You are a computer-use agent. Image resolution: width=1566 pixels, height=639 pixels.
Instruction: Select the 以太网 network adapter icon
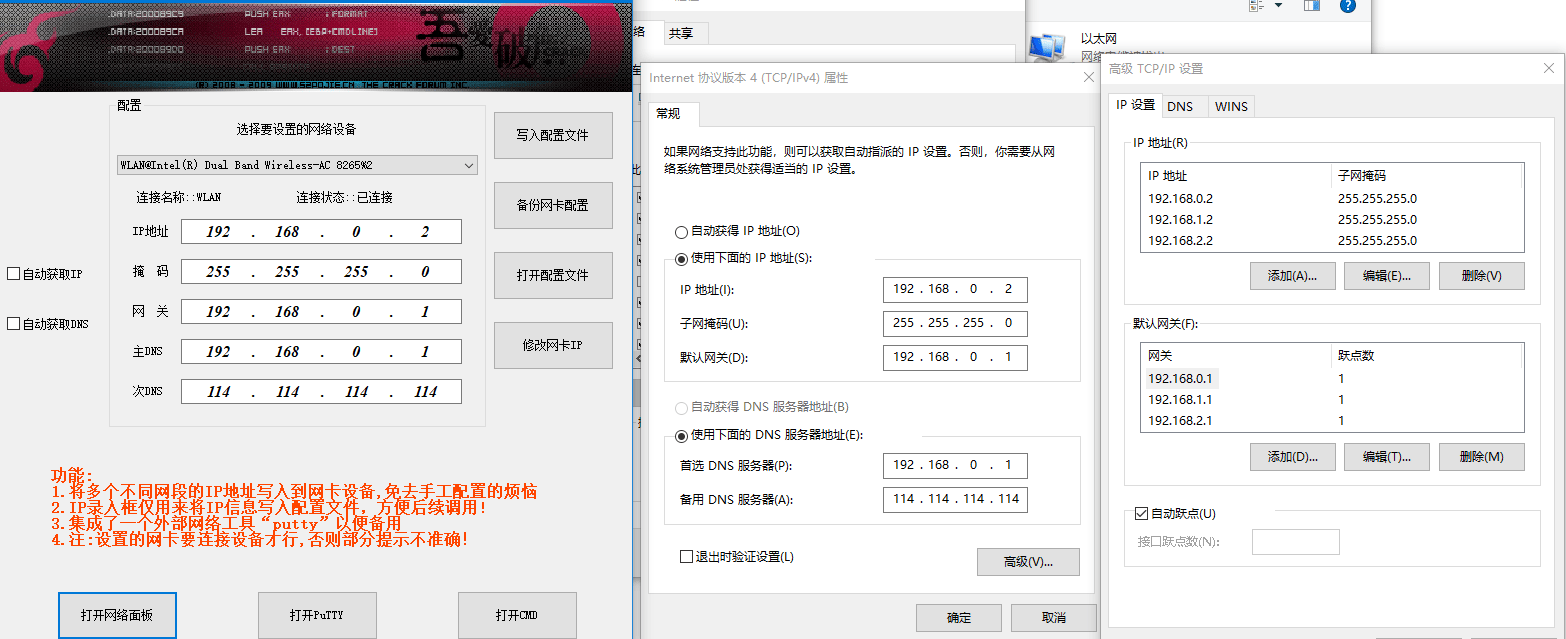coord(1046,46)
